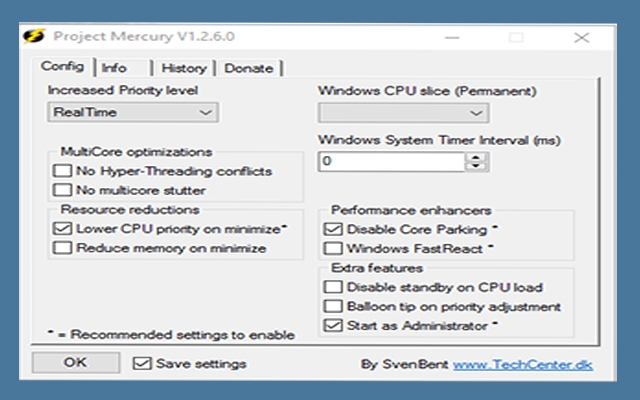The height and width of the screenshot is (400, 640).
Task: Click the Project Mercury lightning bolt icon
Action: 33,37
